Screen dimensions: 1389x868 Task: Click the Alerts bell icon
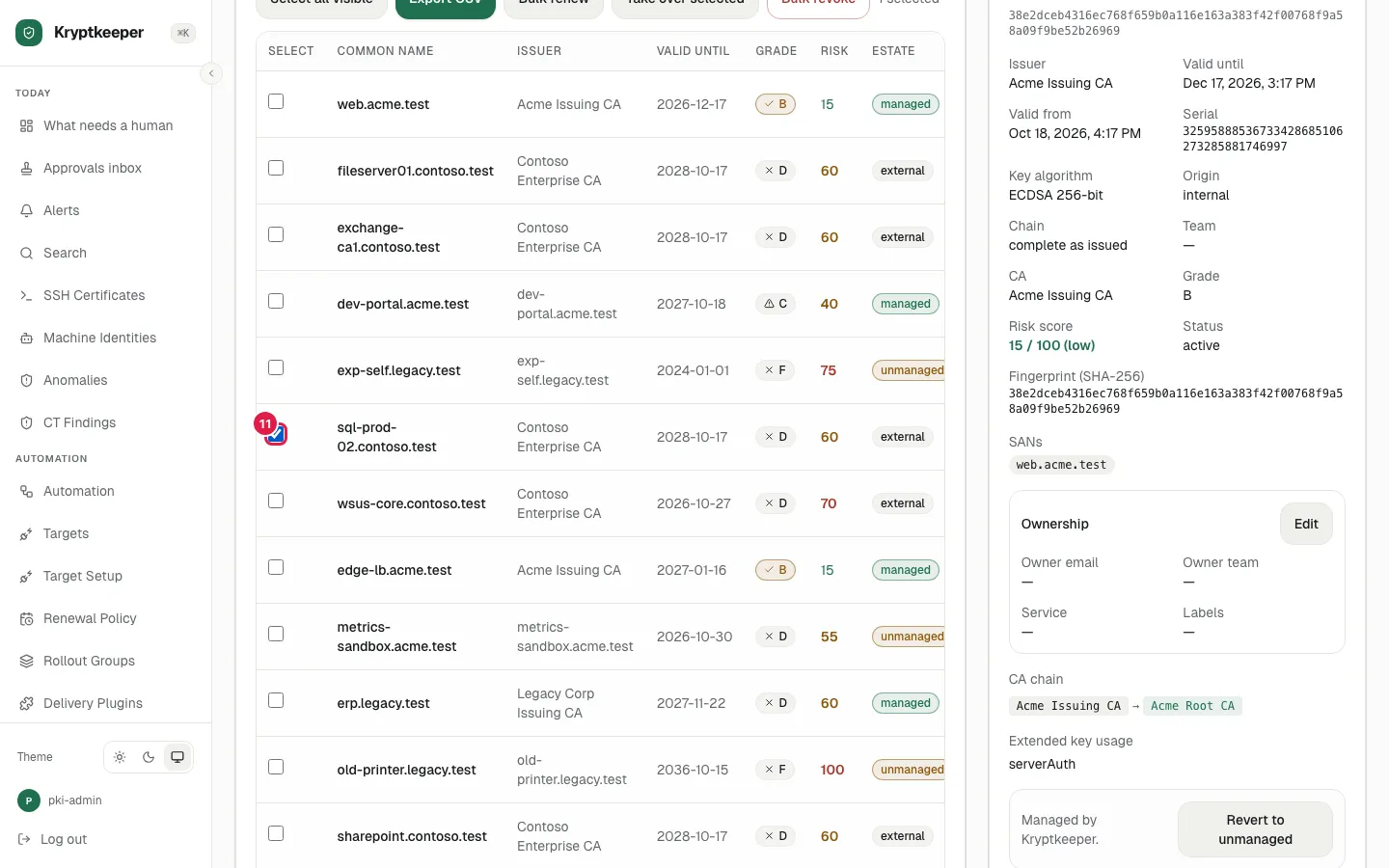[27, 210]
